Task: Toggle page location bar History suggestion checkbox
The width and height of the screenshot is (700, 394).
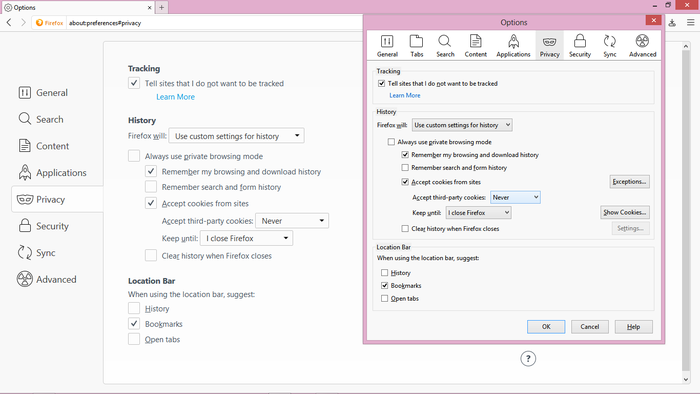Action: click(x=134, y=308)
